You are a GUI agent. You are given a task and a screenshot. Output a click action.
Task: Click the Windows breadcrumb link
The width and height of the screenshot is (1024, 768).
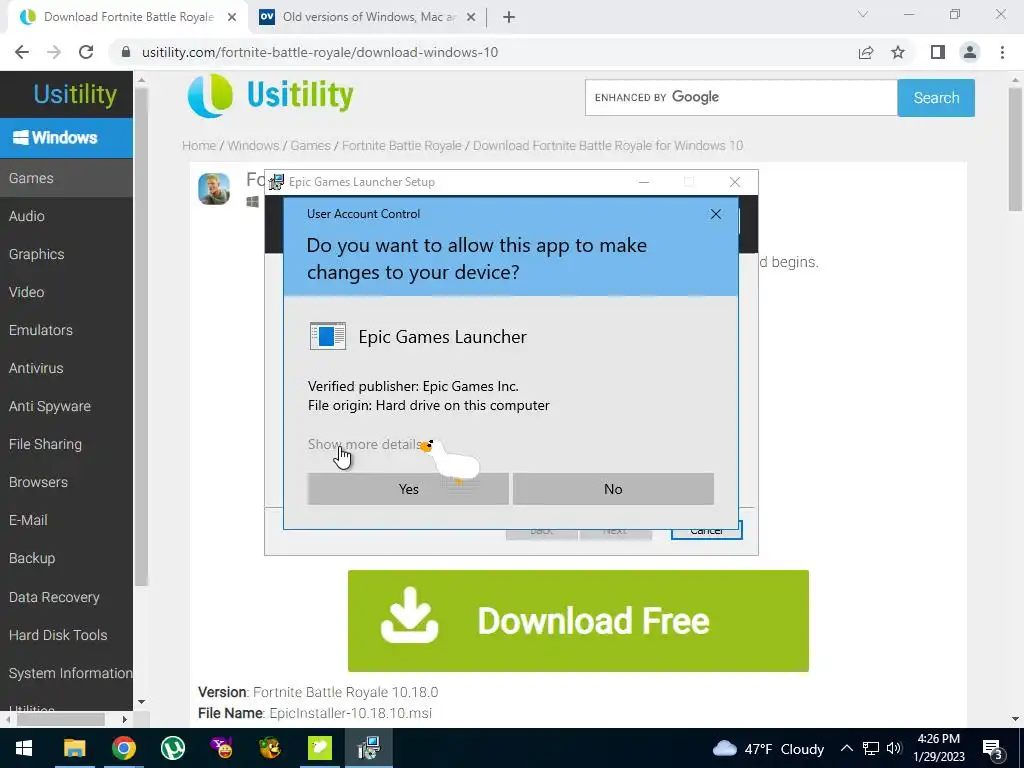(x=253, y=146)
